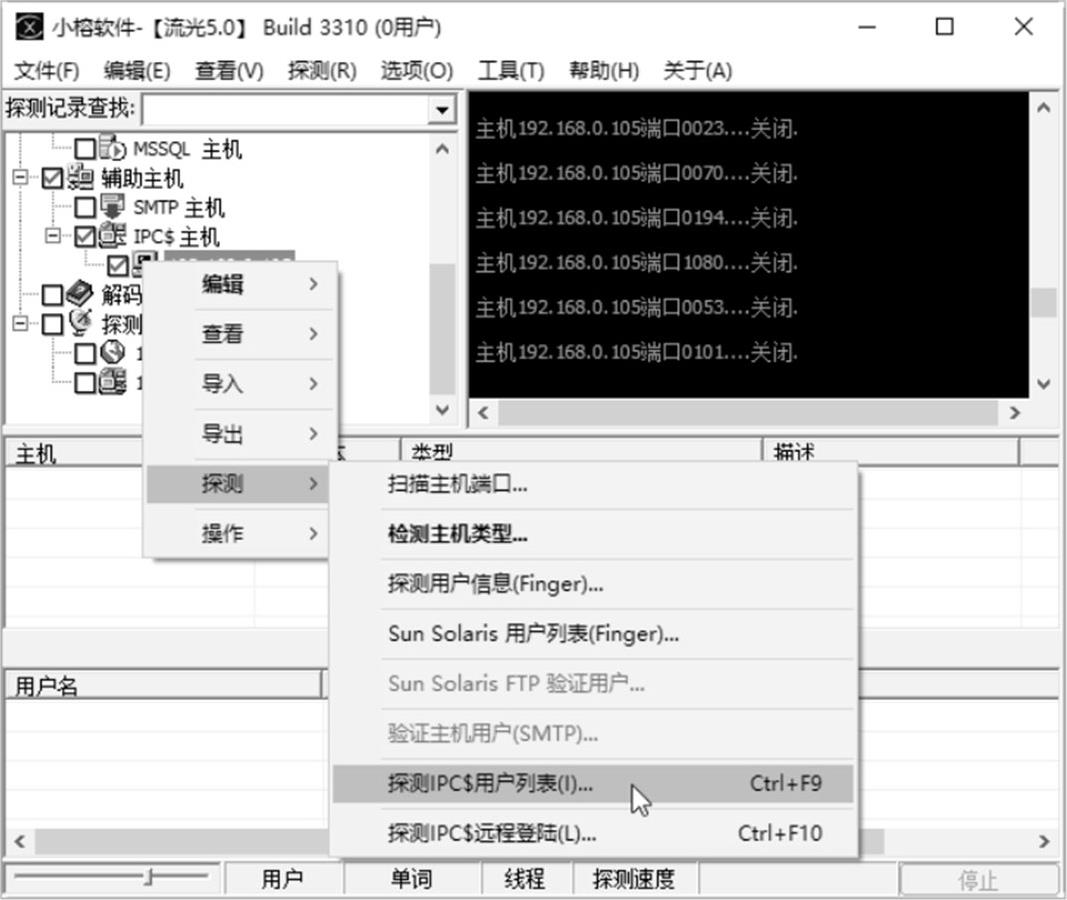Image resolution: width=1067 pixels, height=900 pixels.
Task: Toggle the MSSQL 主机 checkbox
Action: pyautogui.click(x=85, y=149)
